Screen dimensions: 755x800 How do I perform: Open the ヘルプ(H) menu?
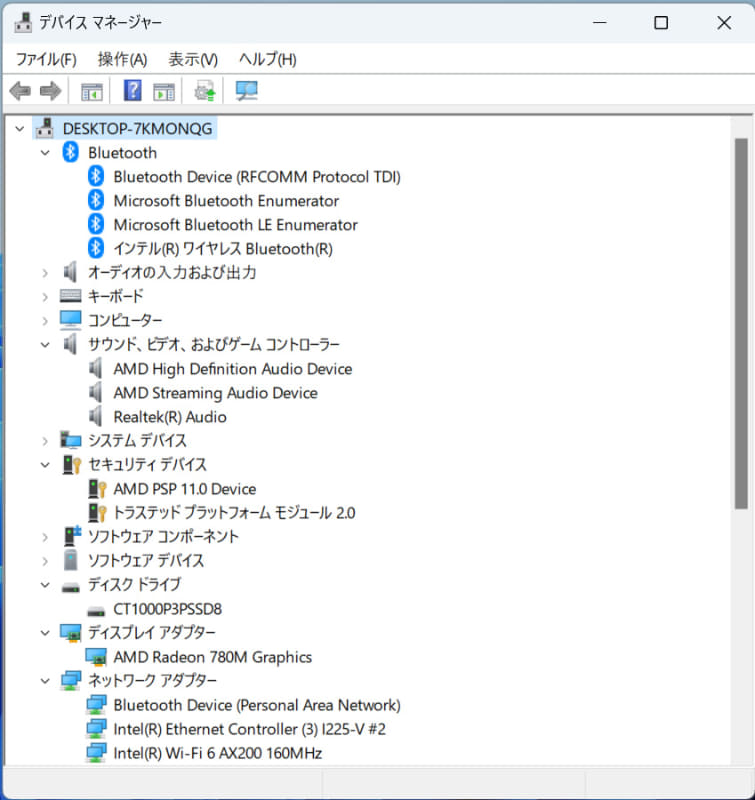click(268, 59)
